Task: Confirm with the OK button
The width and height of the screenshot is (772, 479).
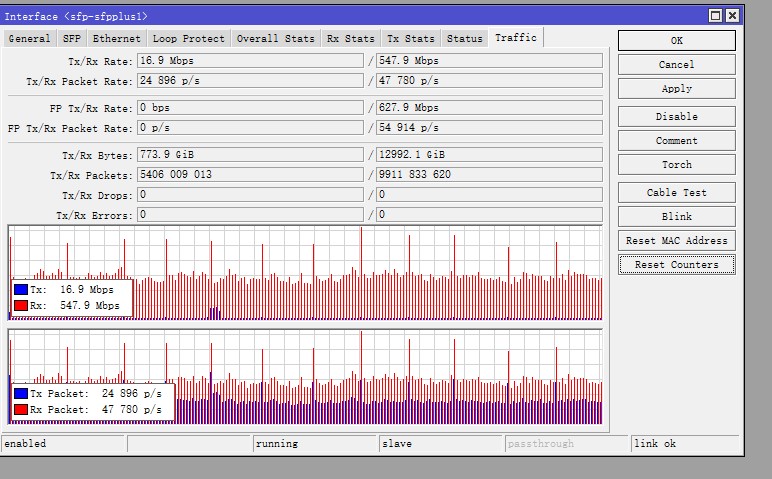Action: 676,40
